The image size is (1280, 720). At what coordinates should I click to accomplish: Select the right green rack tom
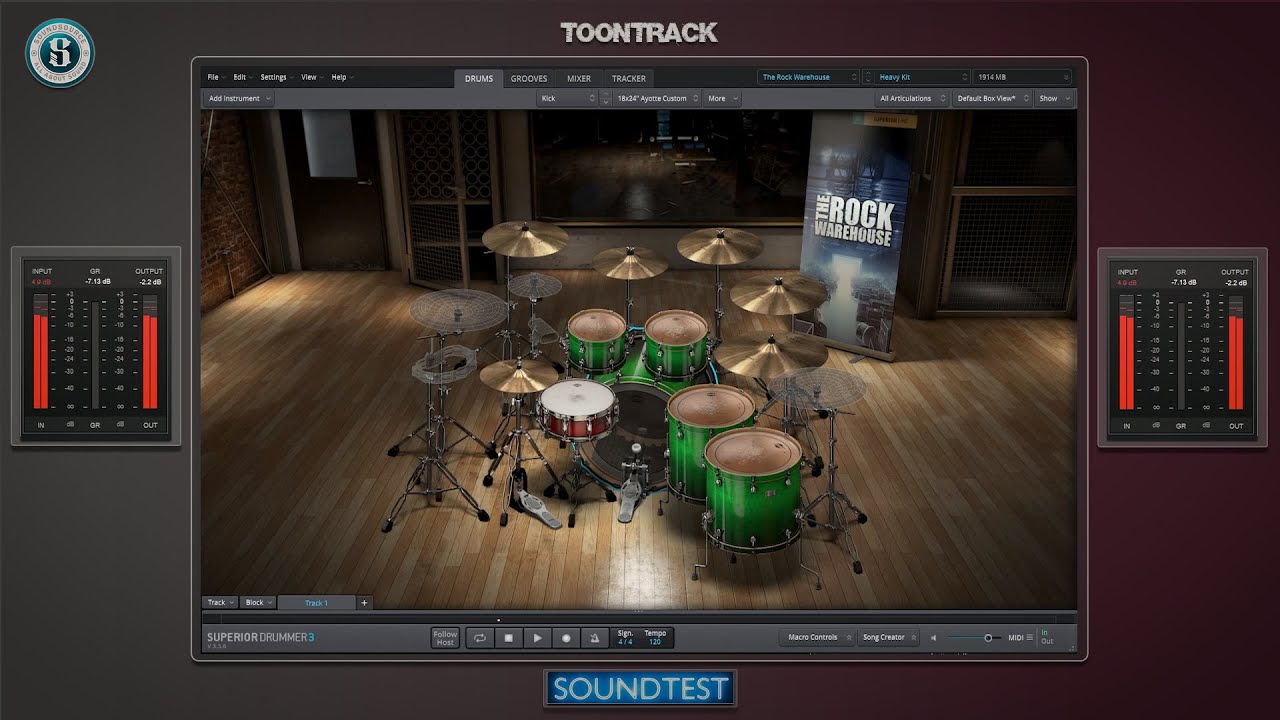(x=678, y=343)
